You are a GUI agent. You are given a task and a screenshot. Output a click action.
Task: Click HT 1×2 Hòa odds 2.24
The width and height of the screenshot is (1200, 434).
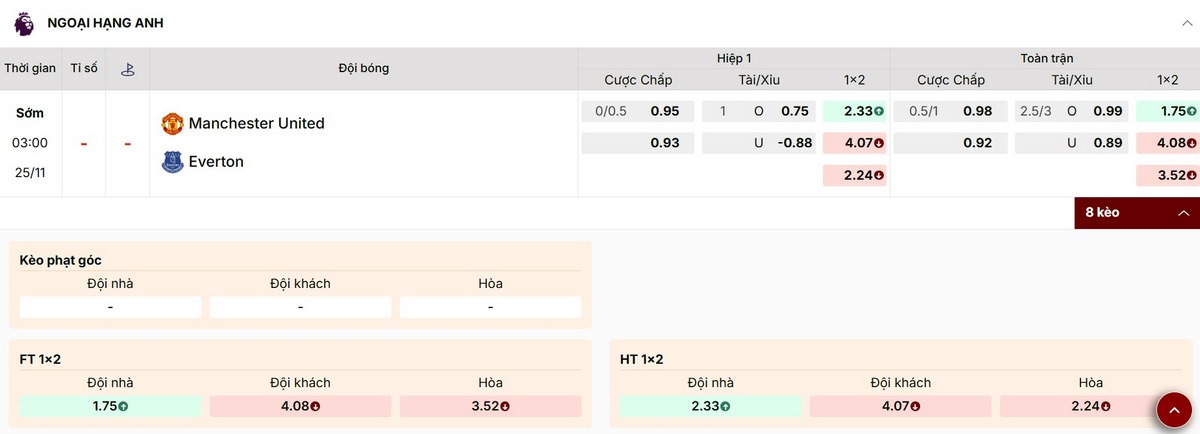click(x=1090, y=406)
